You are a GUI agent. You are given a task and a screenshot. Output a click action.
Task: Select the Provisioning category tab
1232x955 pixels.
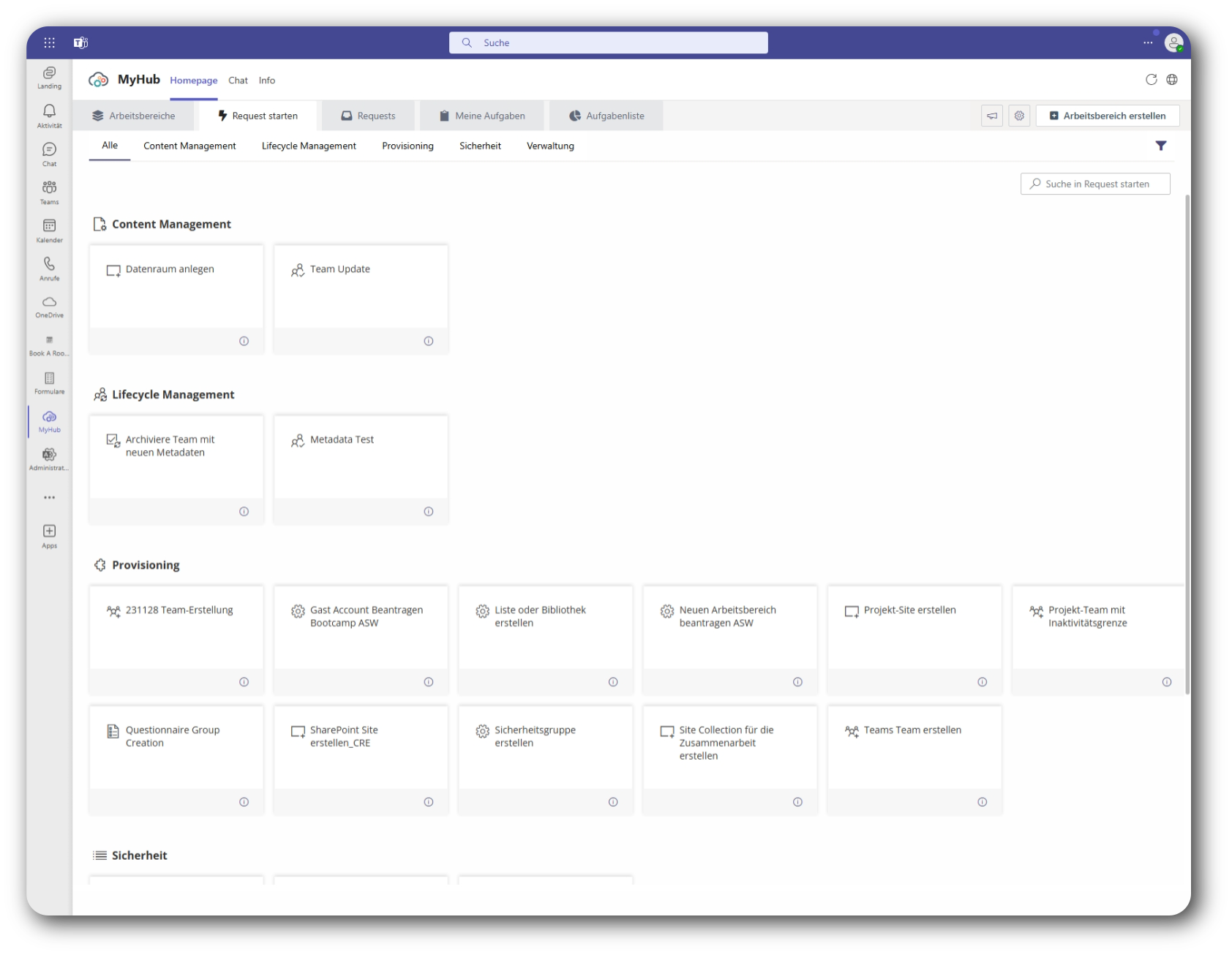point(407,146)
